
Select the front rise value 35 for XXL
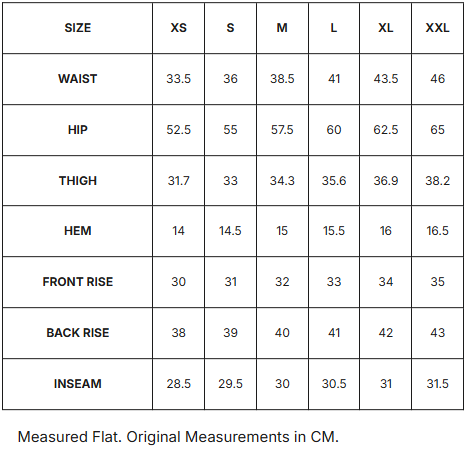coord(437,282)
